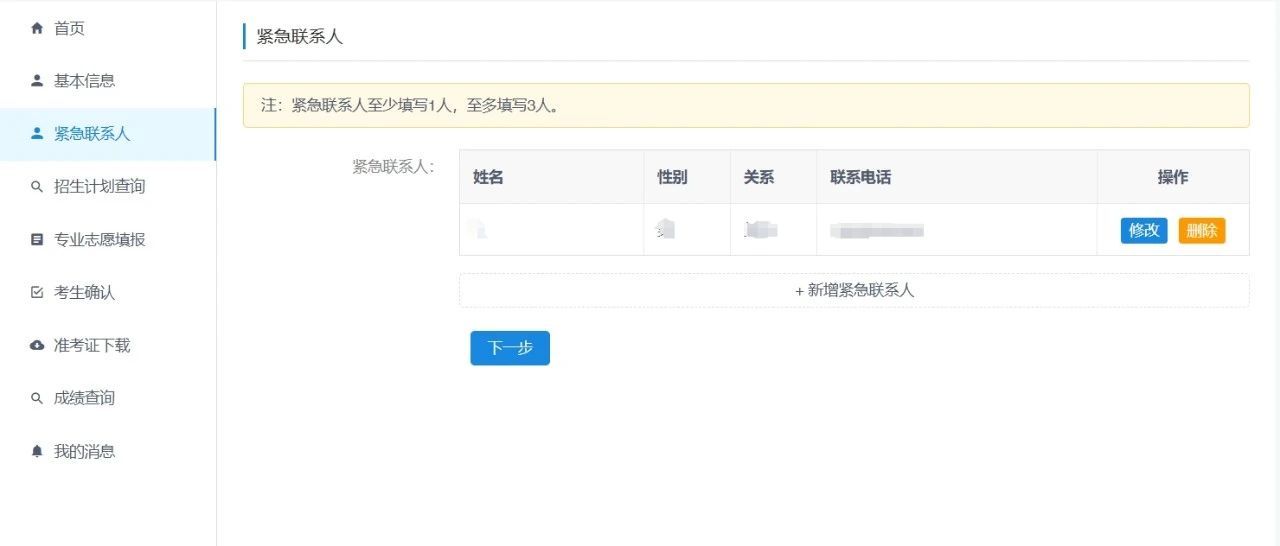Viewport: 1280px width, 546px height.
Task: Click the checkmark icon beside 考生确认
Action: 37,293
